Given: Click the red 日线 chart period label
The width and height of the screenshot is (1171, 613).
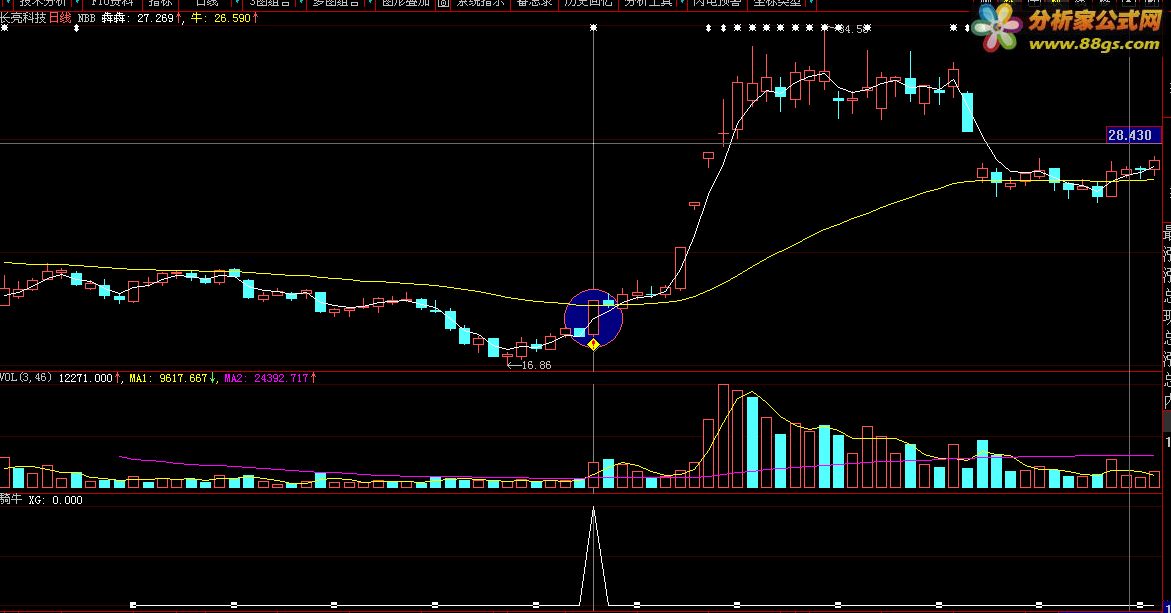Looking at the screenshot, I should click(60, 18).
